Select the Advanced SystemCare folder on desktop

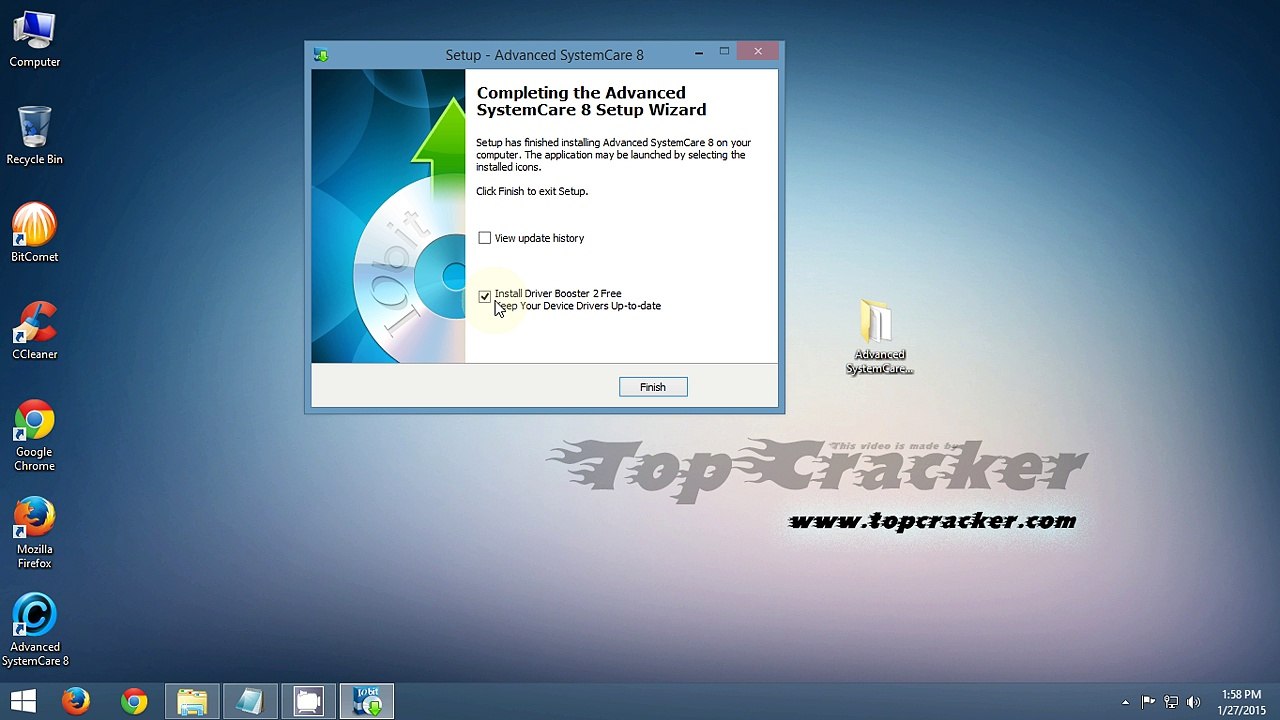pos(880,338)
